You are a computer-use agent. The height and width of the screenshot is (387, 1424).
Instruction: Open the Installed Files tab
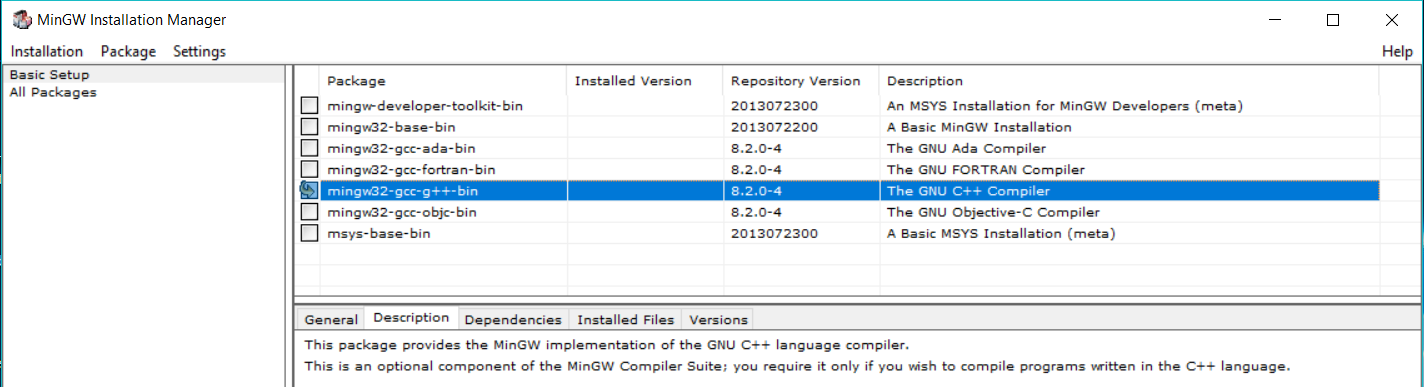tap(626, 320)
